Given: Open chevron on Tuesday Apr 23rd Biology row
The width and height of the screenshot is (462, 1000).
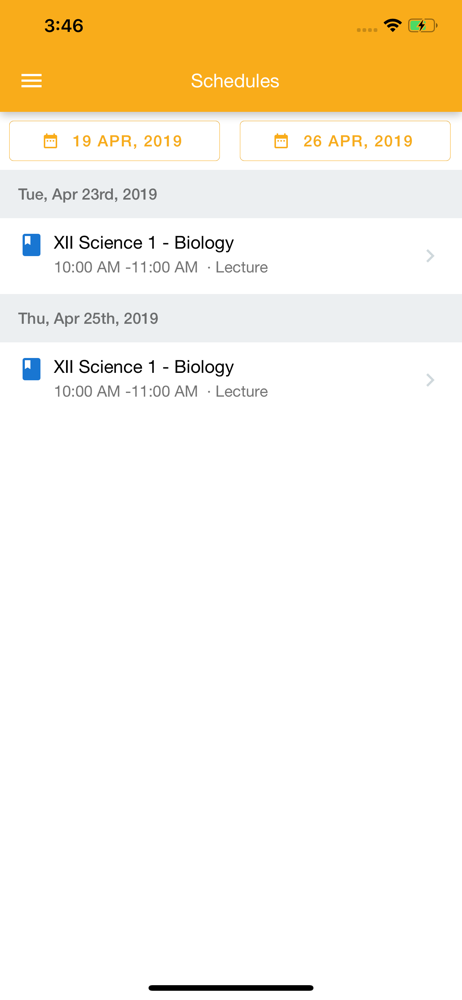Looking at the screenshot, I should click(x=431, y=256).
